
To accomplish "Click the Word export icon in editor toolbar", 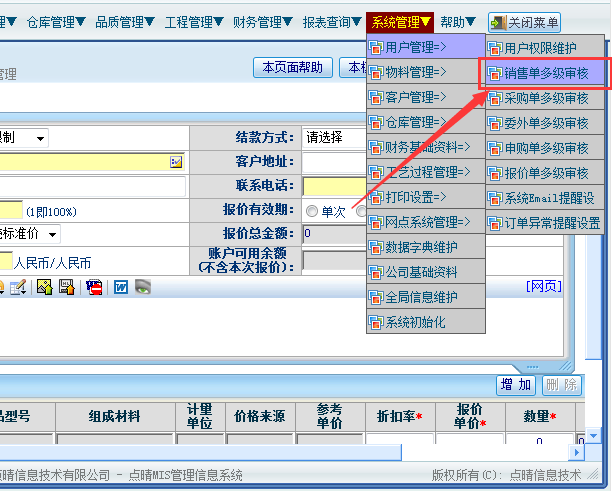I will (120, 287).
